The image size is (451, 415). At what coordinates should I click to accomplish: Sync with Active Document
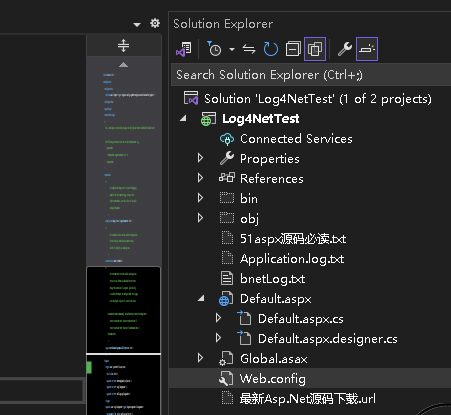(249, 49)
